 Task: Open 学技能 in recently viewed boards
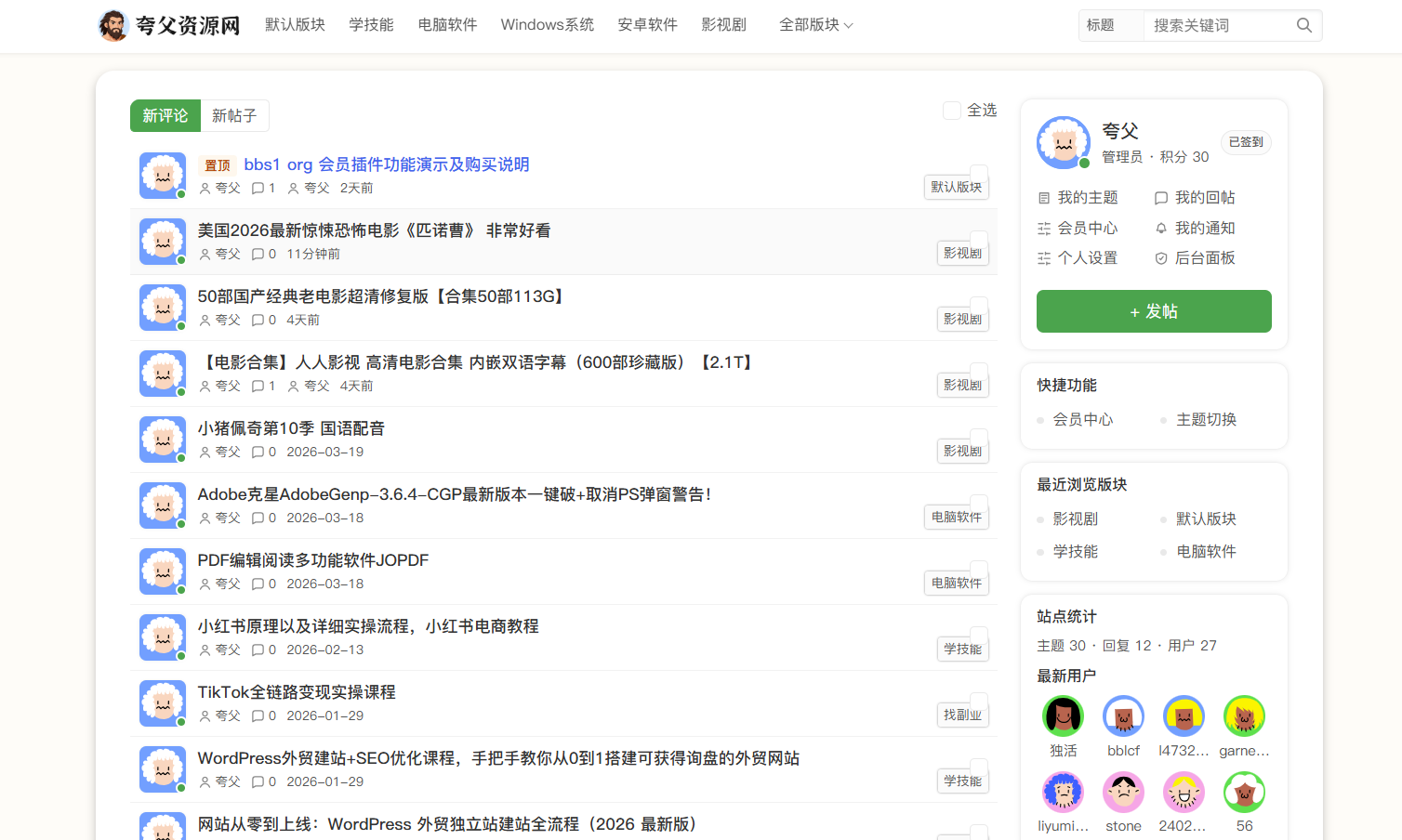pos(1075,552)
